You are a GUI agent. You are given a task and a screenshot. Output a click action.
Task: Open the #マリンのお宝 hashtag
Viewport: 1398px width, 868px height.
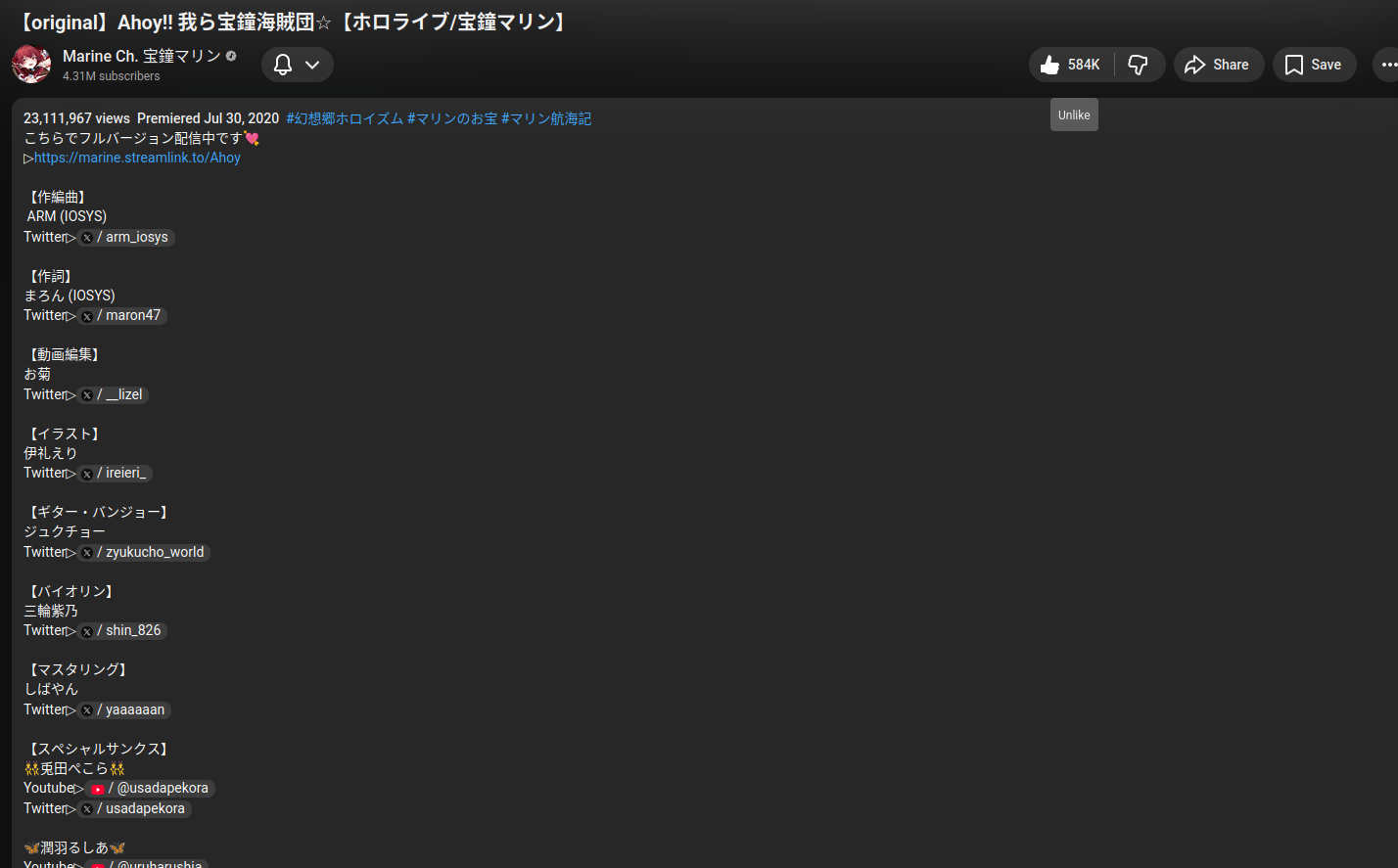coord(452,118)
